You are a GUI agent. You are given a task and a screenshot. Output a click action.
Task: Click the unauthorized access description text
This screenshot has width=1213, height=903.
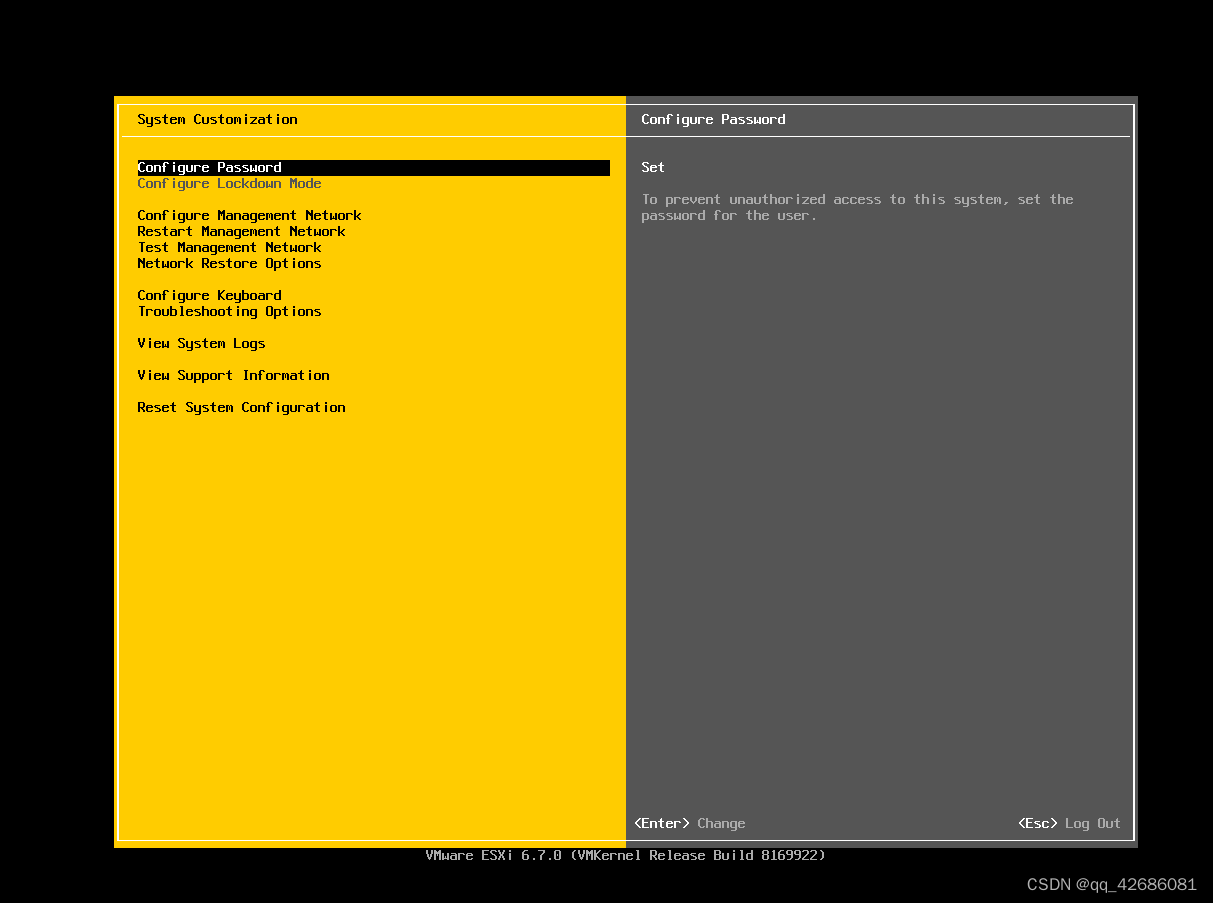click(x=857, y=208)
